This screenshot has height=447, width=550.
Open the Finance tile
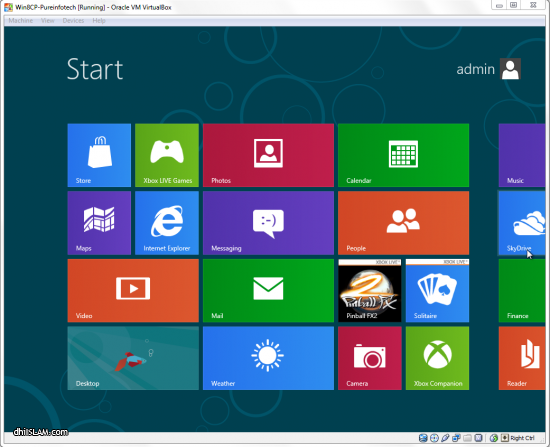(x=522, y=291)
